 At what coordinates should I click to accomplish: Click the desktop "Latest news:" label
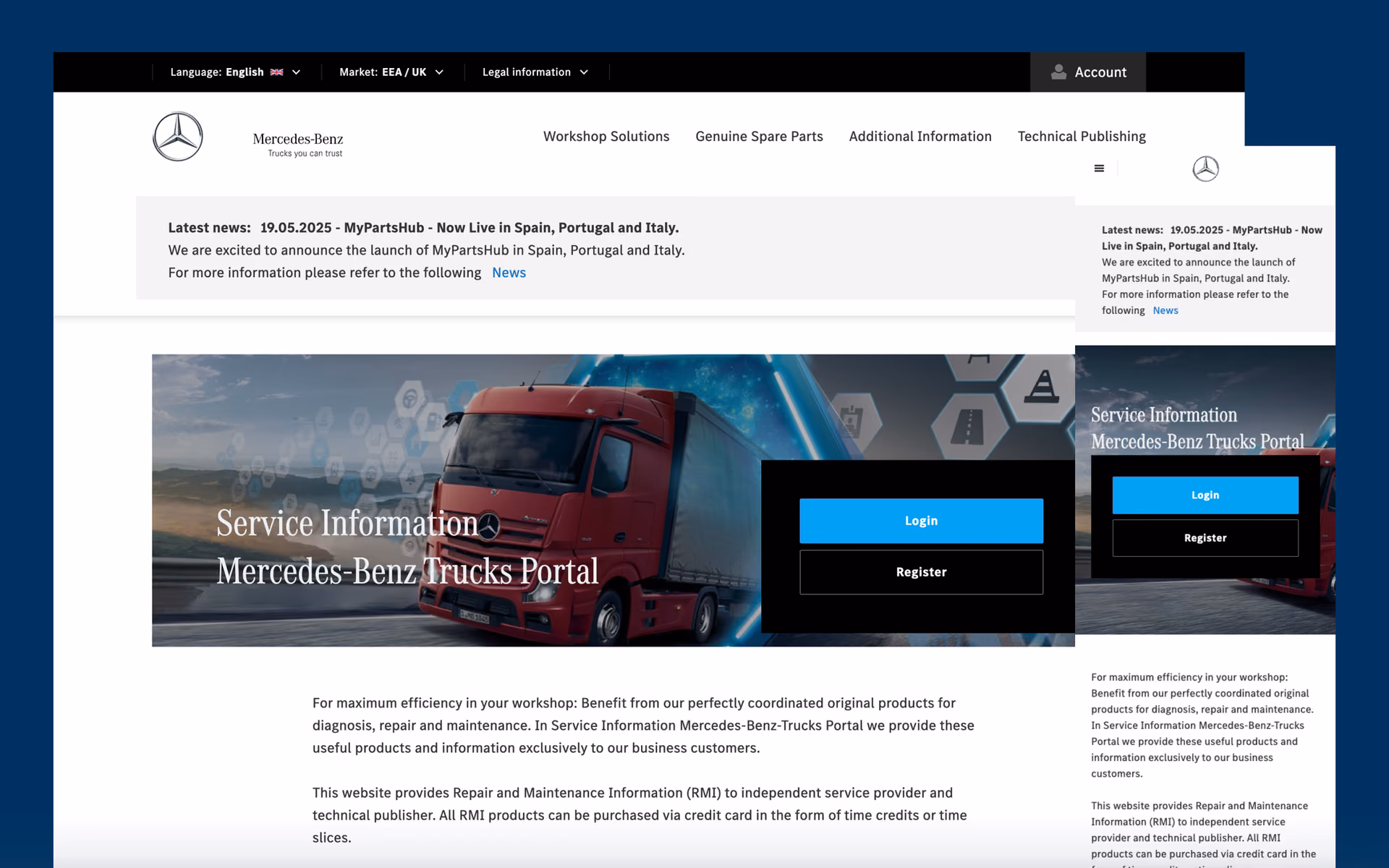(x=210, y=228)
